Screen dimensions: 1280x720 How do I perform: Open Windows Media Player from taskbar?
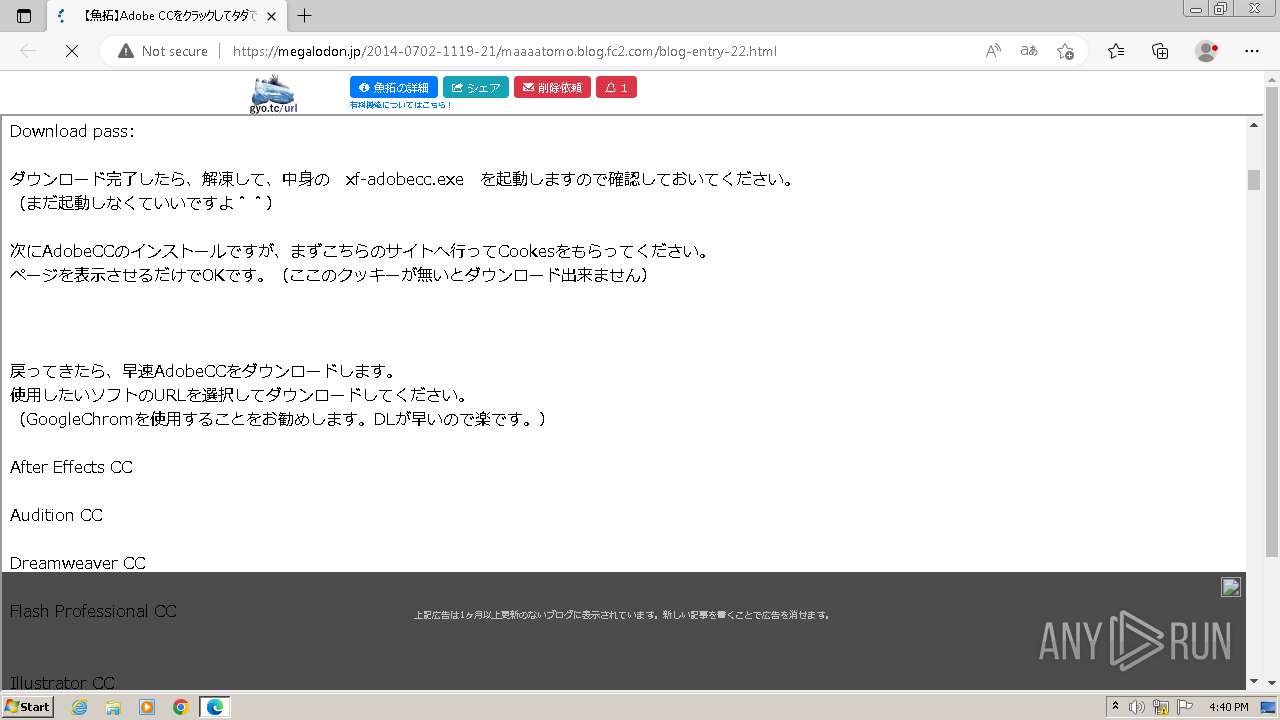(x=147, y=707)
